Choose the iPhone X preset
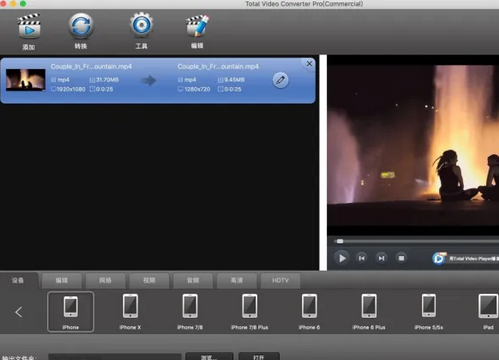This screenshot has height=360, width=499. (x=130, y=312)
